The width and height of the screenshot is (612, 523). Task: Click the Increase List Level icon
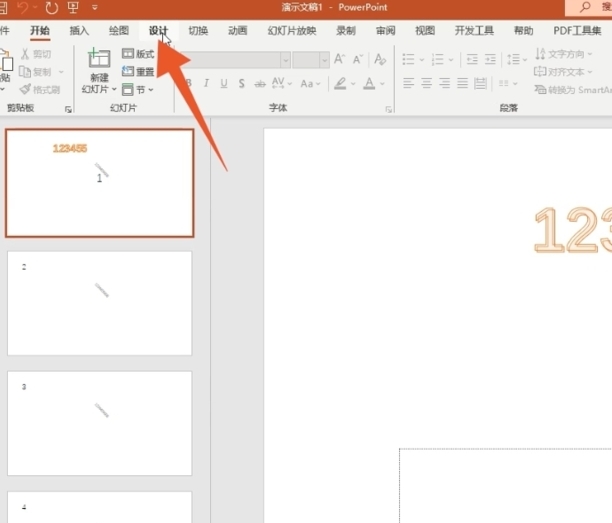point(490,60)
